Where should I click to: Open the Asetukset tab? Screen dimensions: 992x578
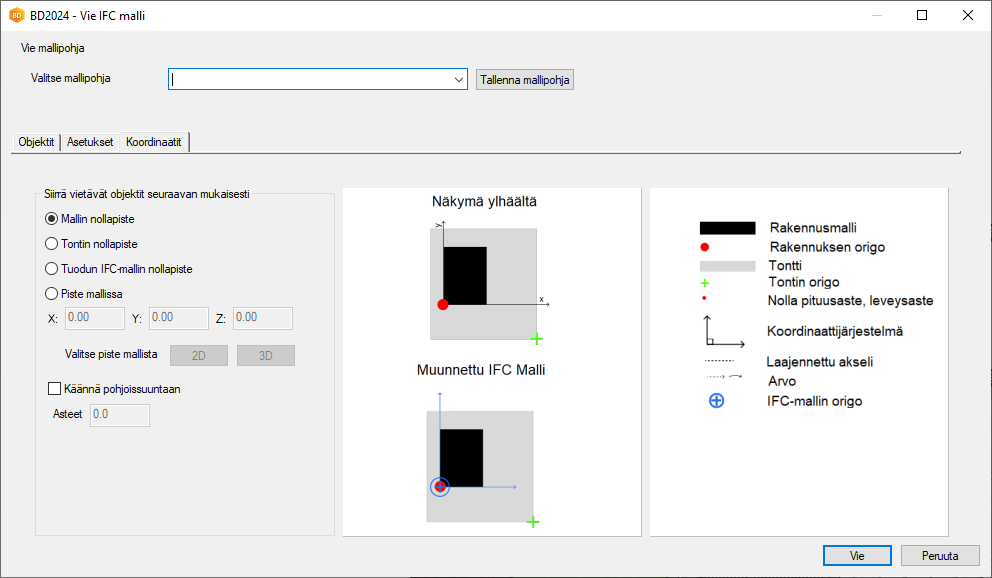coord(90,142)
